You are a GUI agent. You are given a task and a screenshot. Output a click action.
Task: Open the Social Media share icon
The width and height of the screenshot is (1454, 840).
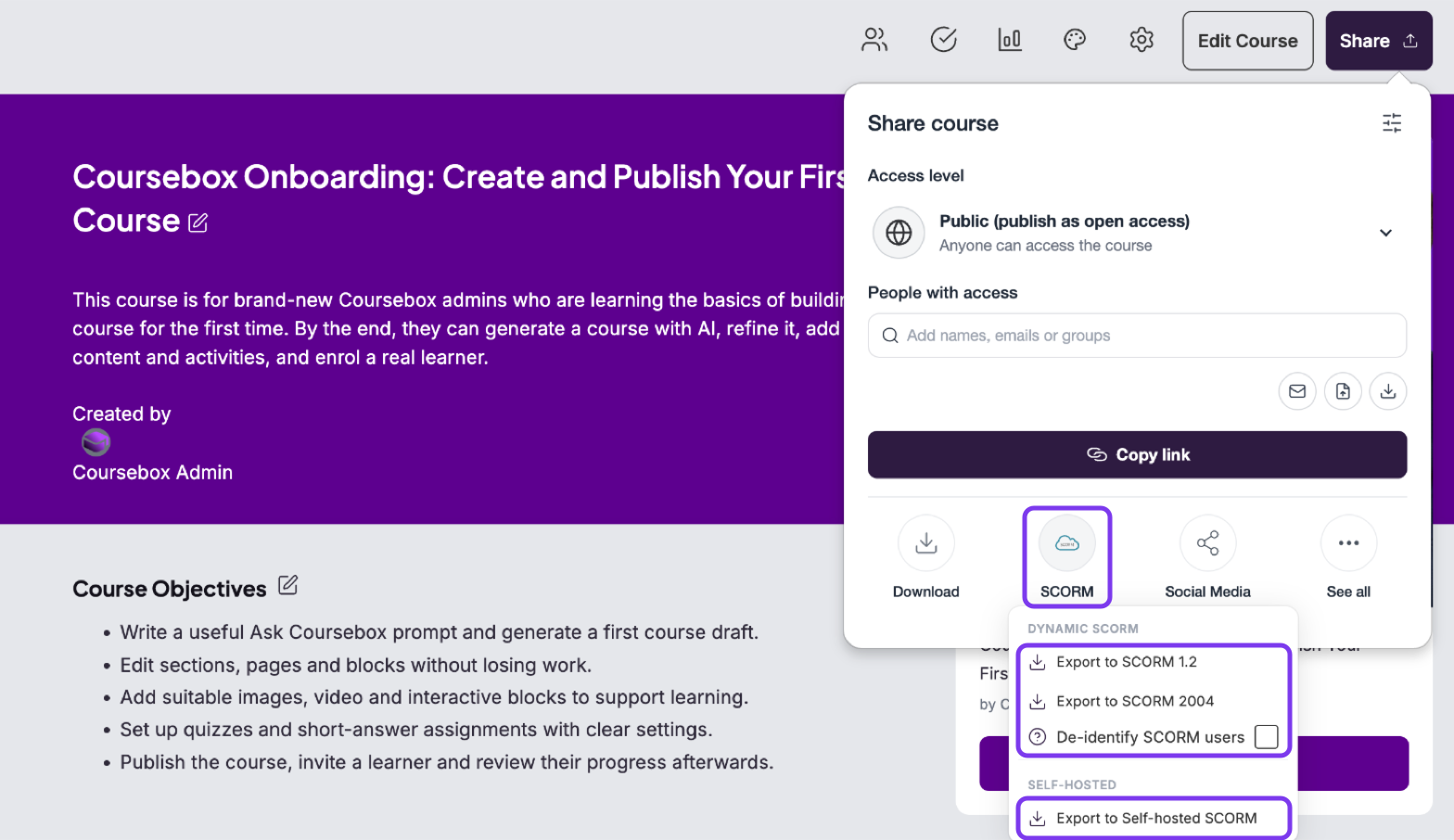pos(1208,543)
